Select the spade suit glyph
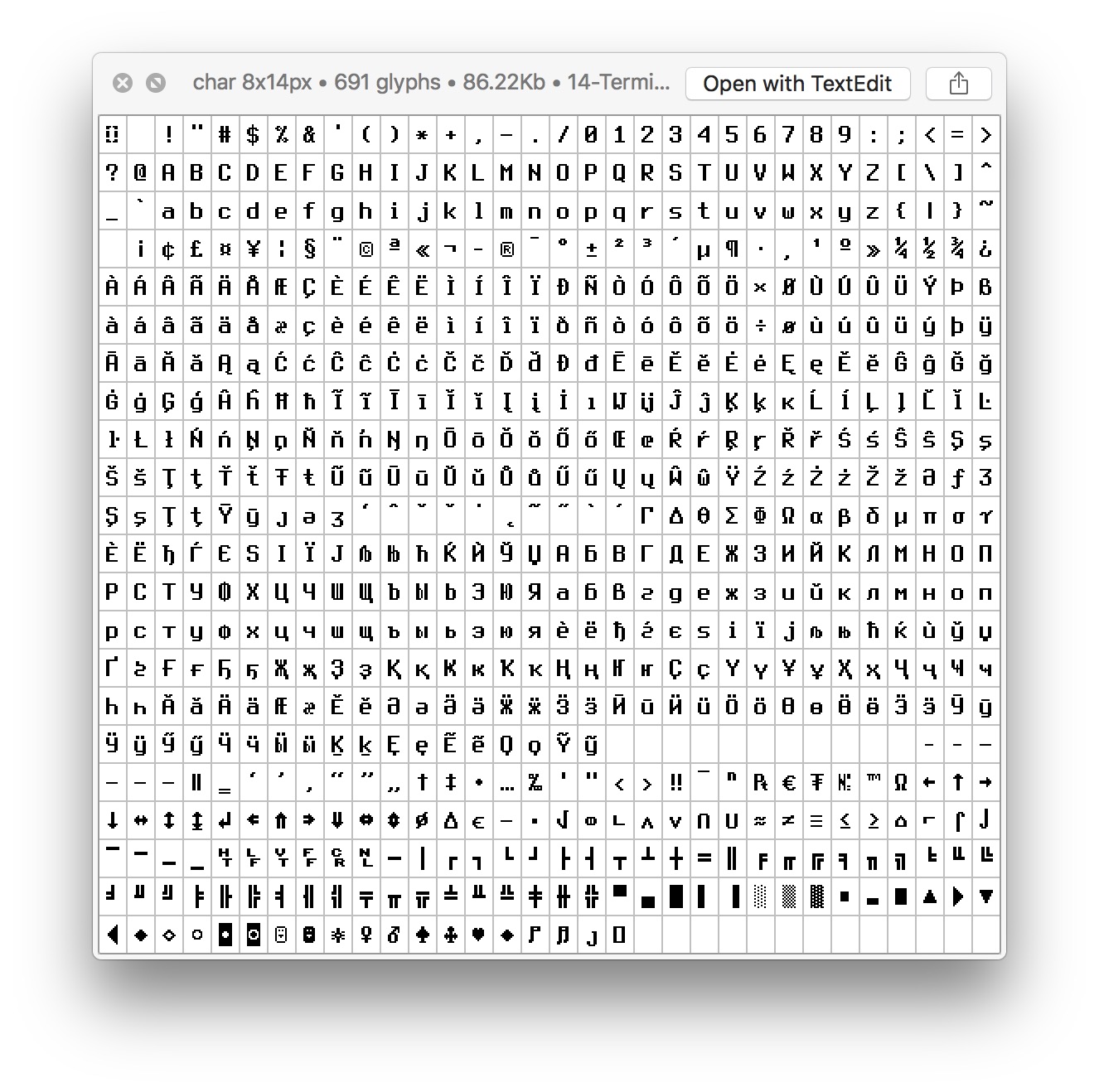The width and height of the screenshot is (1099, 1092). (423, 935)
